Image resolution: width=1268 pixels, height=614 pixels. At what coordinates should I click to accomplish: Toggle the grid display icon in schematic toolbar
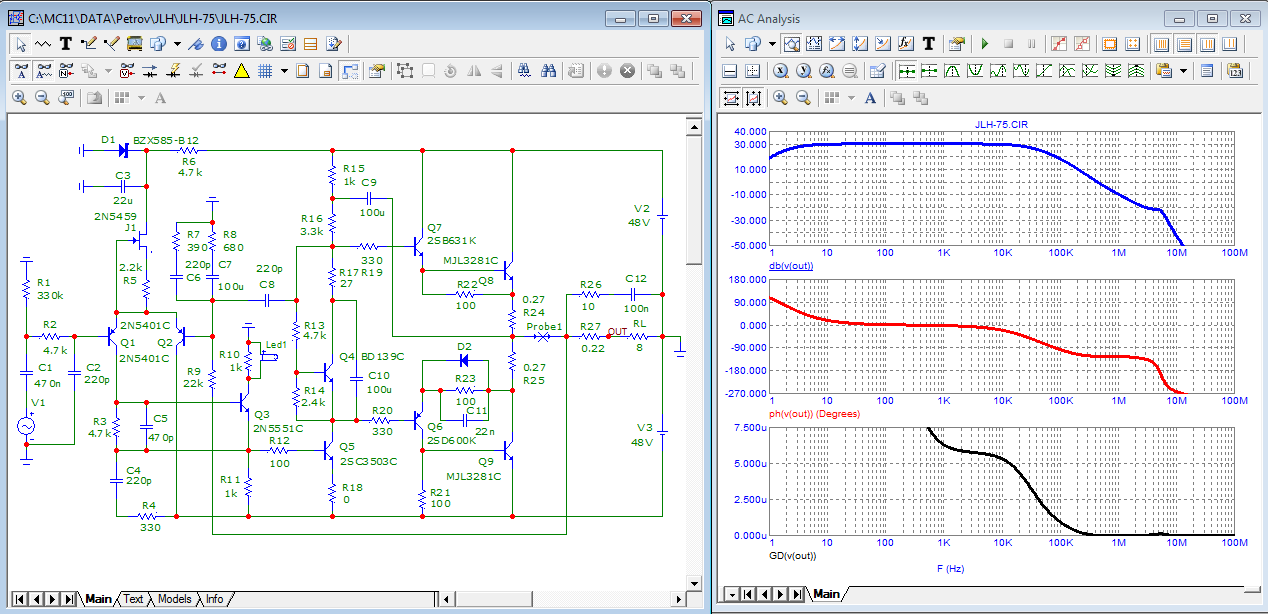(x=265, y=71)
